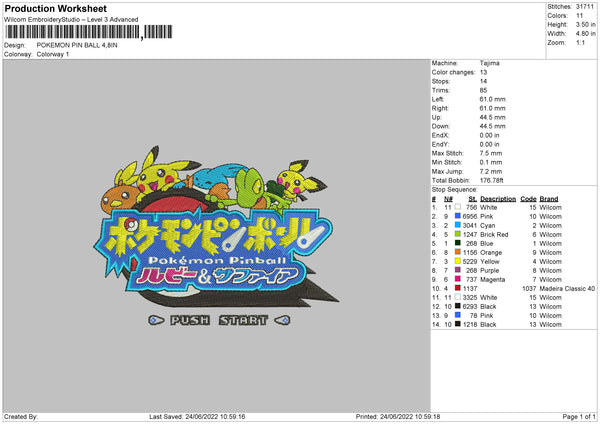This screenshot has width=600, height=424.
Task: Select the cyan swatch in stop 3
Action: [x=457, y=225]
